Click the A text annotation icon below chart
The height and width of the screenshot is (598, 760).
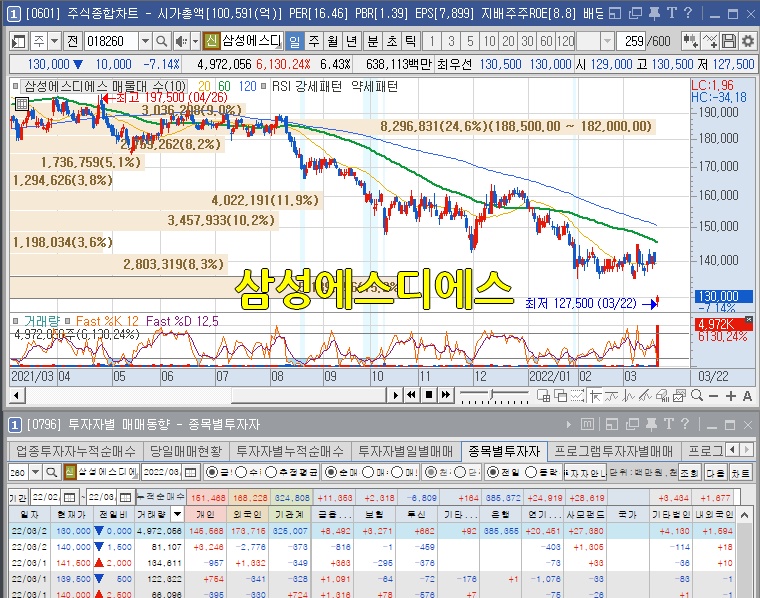point(747,396)
